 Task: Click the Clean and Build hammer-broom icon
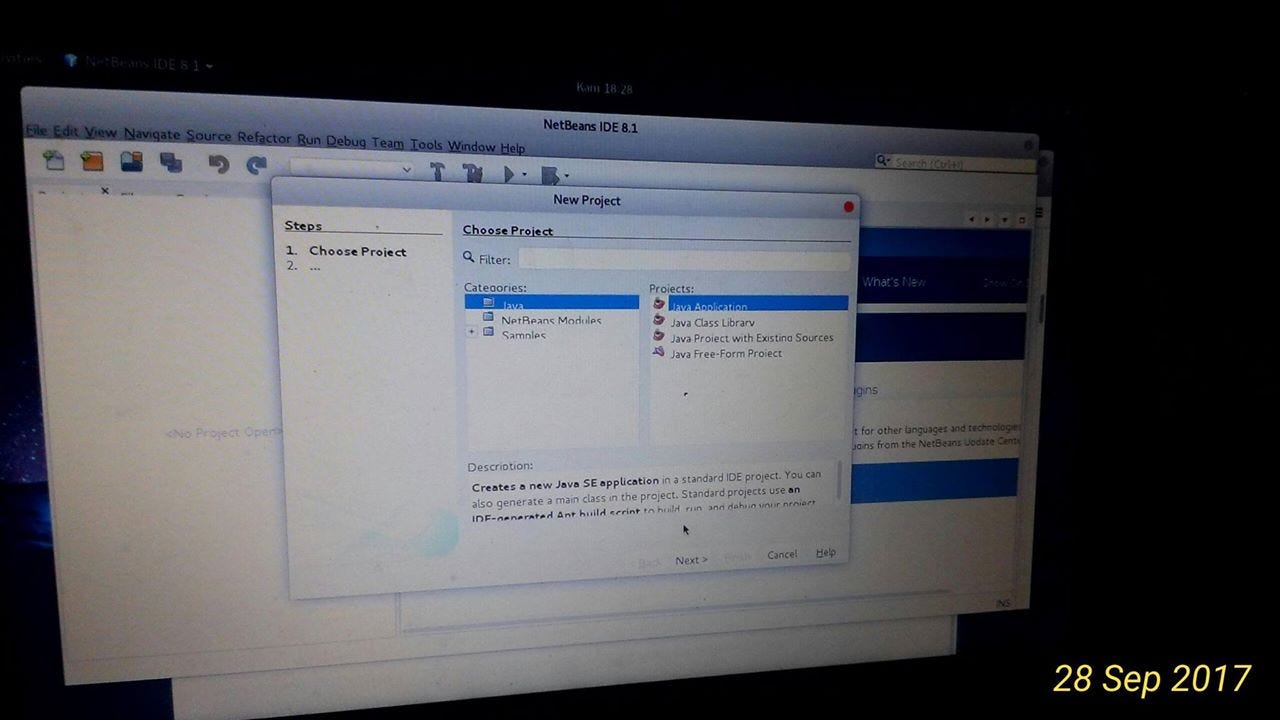tap(473, 173)
